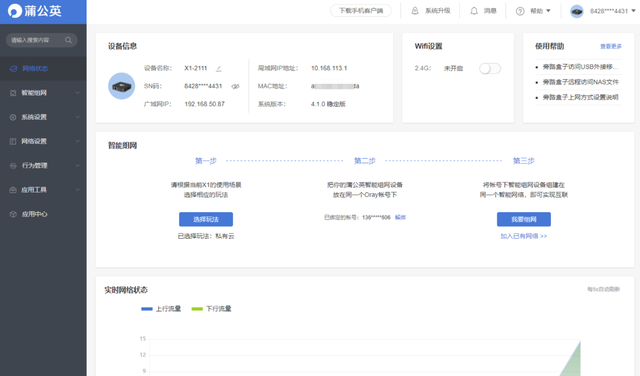Screen dimensions: 640x376
Task: Enable the 2.4G Wifi switch
Action: coord(490,69)
